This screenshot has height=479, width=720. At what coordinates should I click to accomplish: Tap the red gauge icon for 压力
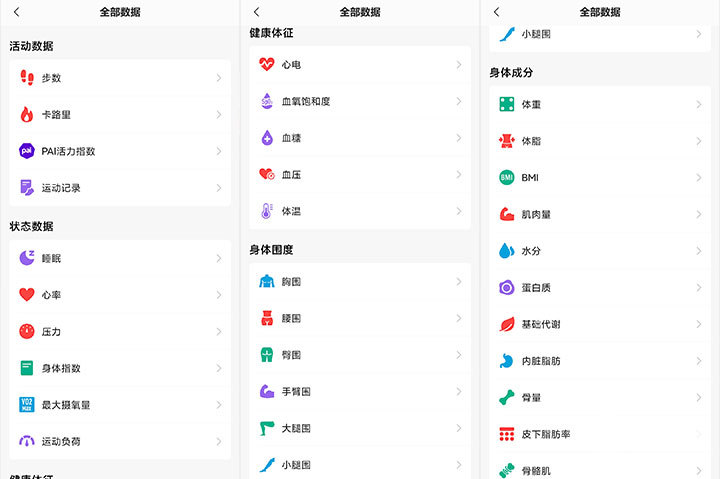(x=27, y=331)
